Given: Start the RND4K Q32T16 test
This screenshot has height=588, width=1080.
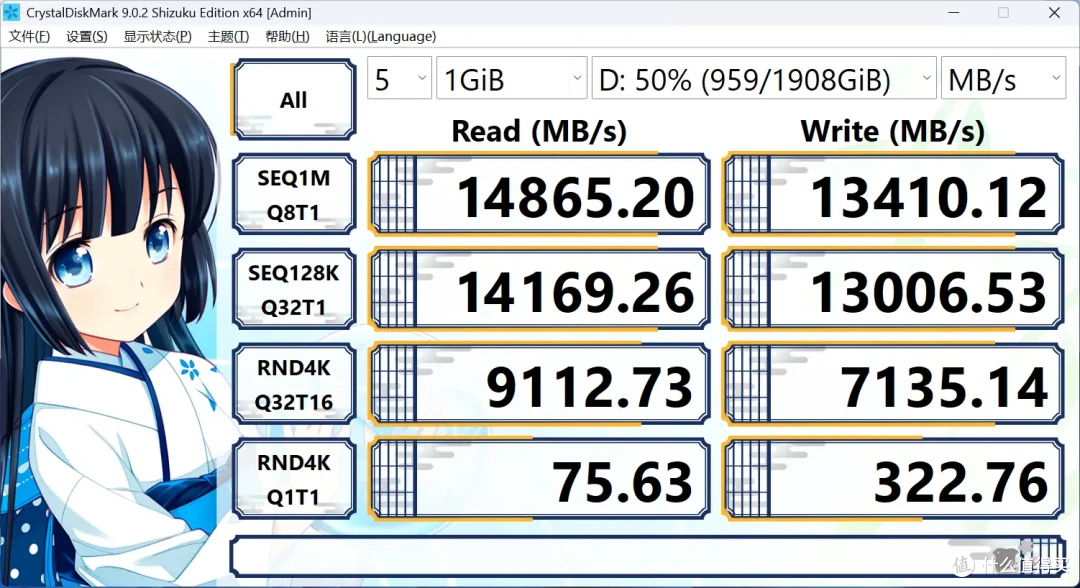Looking at the screenshot, I should coord(294,384).
